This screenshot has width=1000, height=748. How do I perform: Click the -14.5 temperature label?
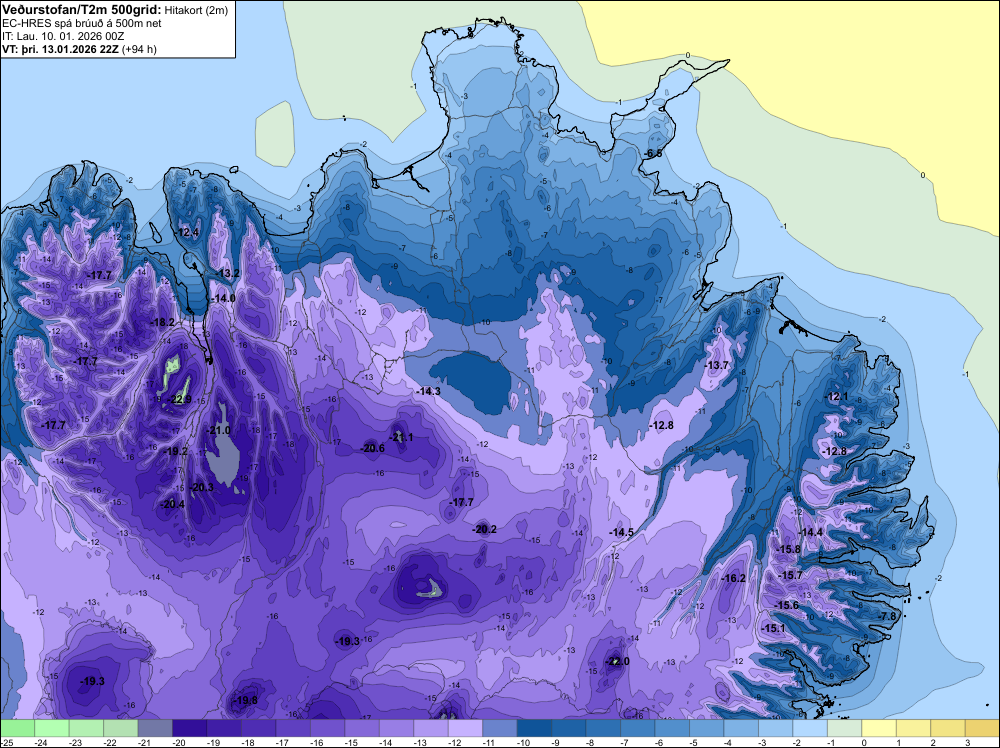point(622,532)
